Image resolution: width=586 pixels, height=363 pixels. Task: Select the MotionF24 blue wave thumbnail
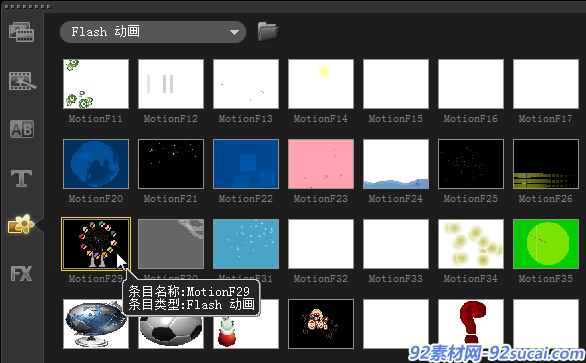pyautogui.click(x=396, y=164)
